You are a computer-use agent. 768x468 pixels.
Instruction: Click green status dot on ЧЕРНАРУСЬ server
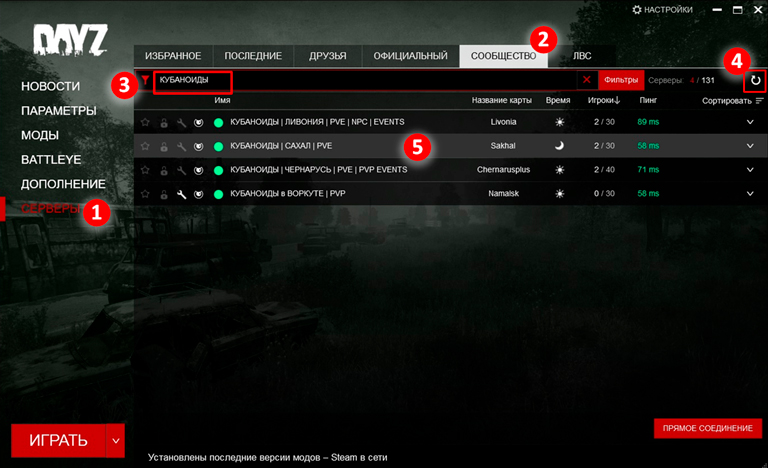coord(218,171)
